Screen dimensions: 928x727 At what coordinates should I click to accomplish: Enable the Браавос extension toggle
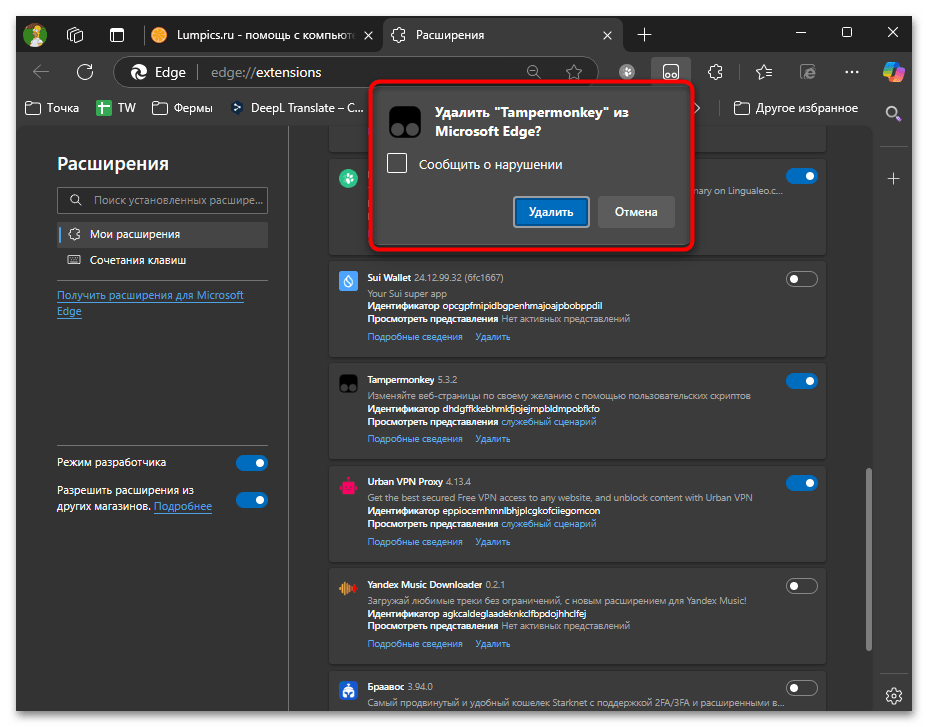point(801,688)
